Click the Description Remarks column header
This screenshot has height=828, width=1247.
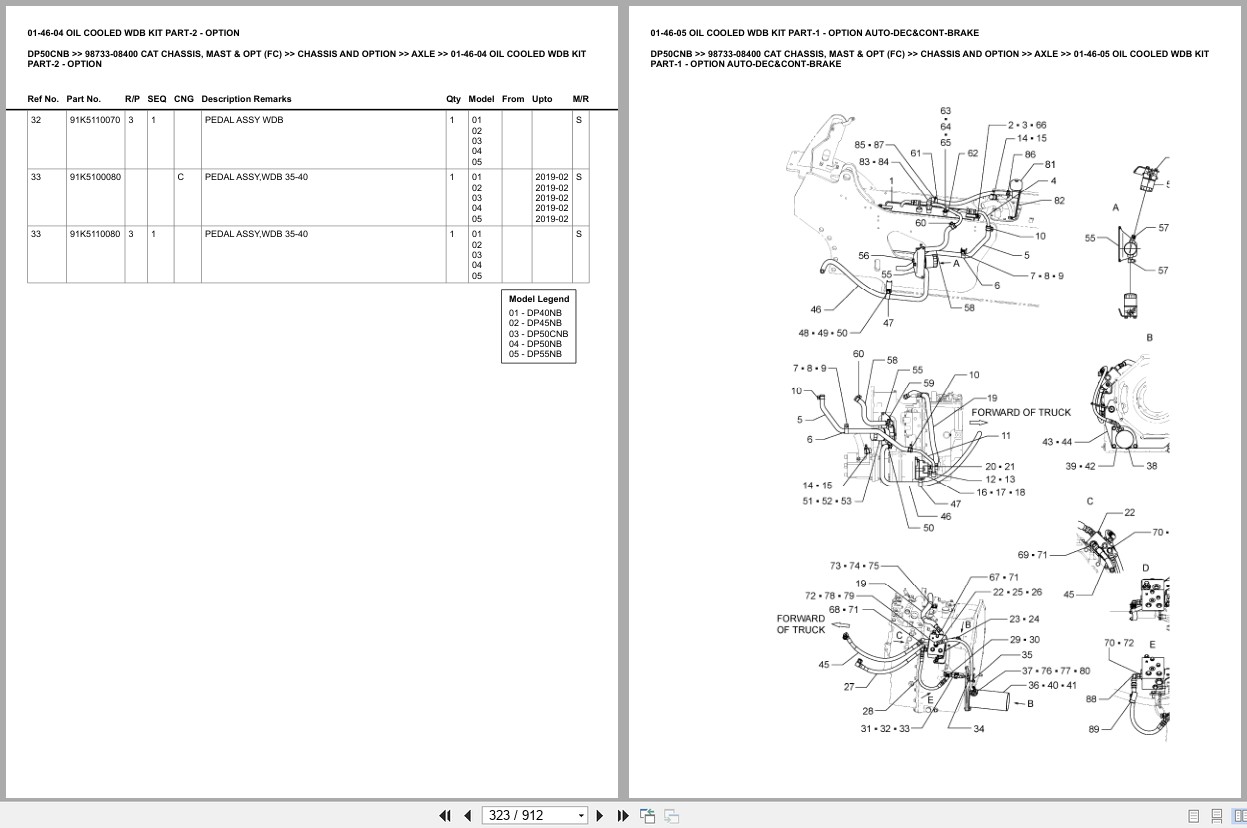tap(246, 99)
